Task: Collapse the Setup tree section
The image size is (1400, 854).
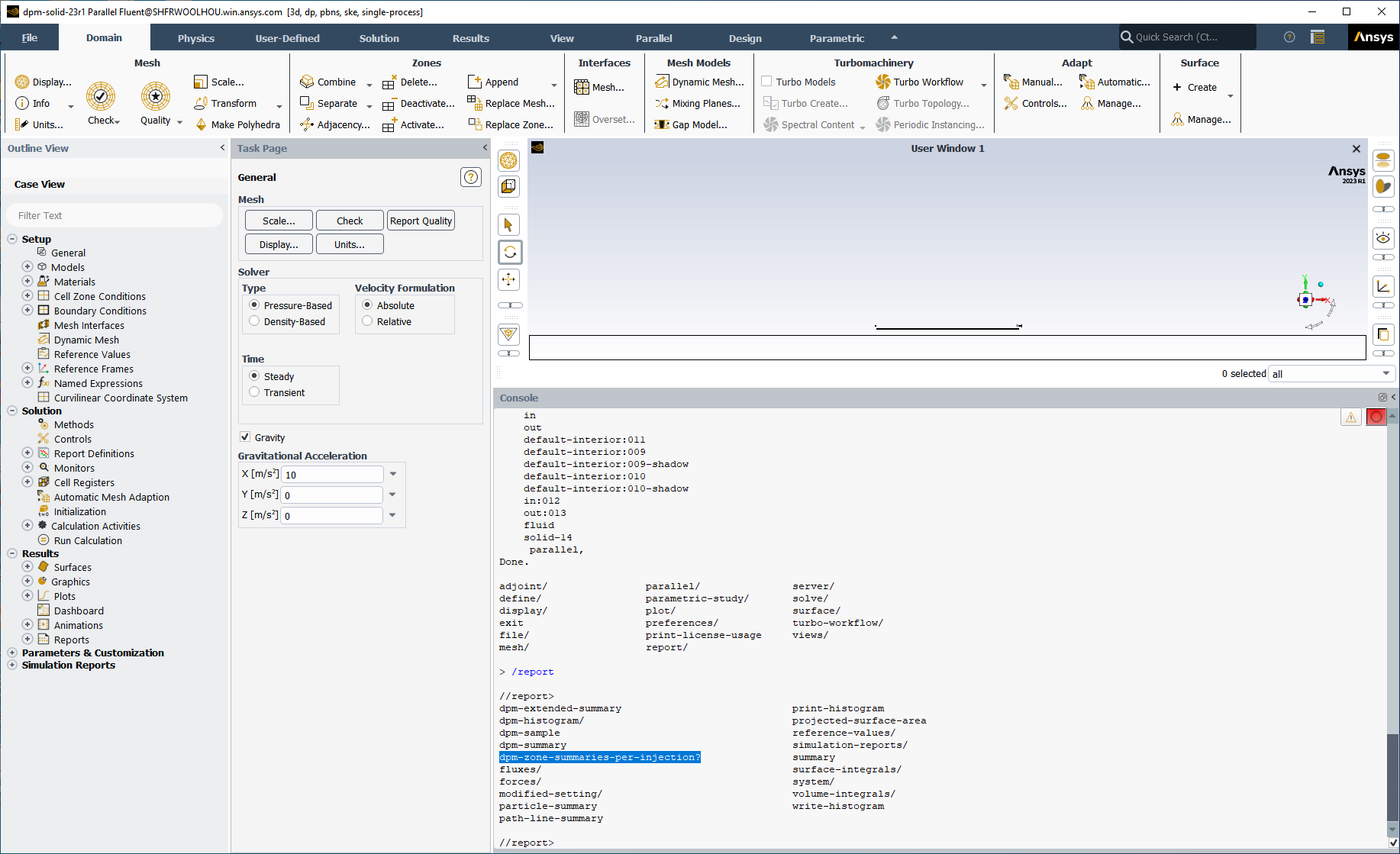Action: coord(12,239)
